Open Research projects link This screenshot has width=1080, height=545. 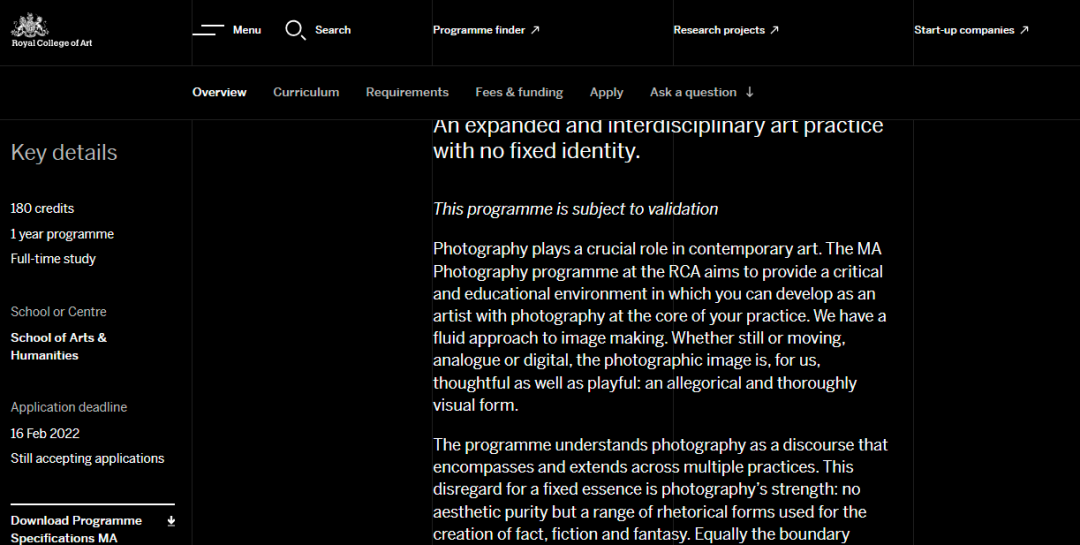[719, 30]
